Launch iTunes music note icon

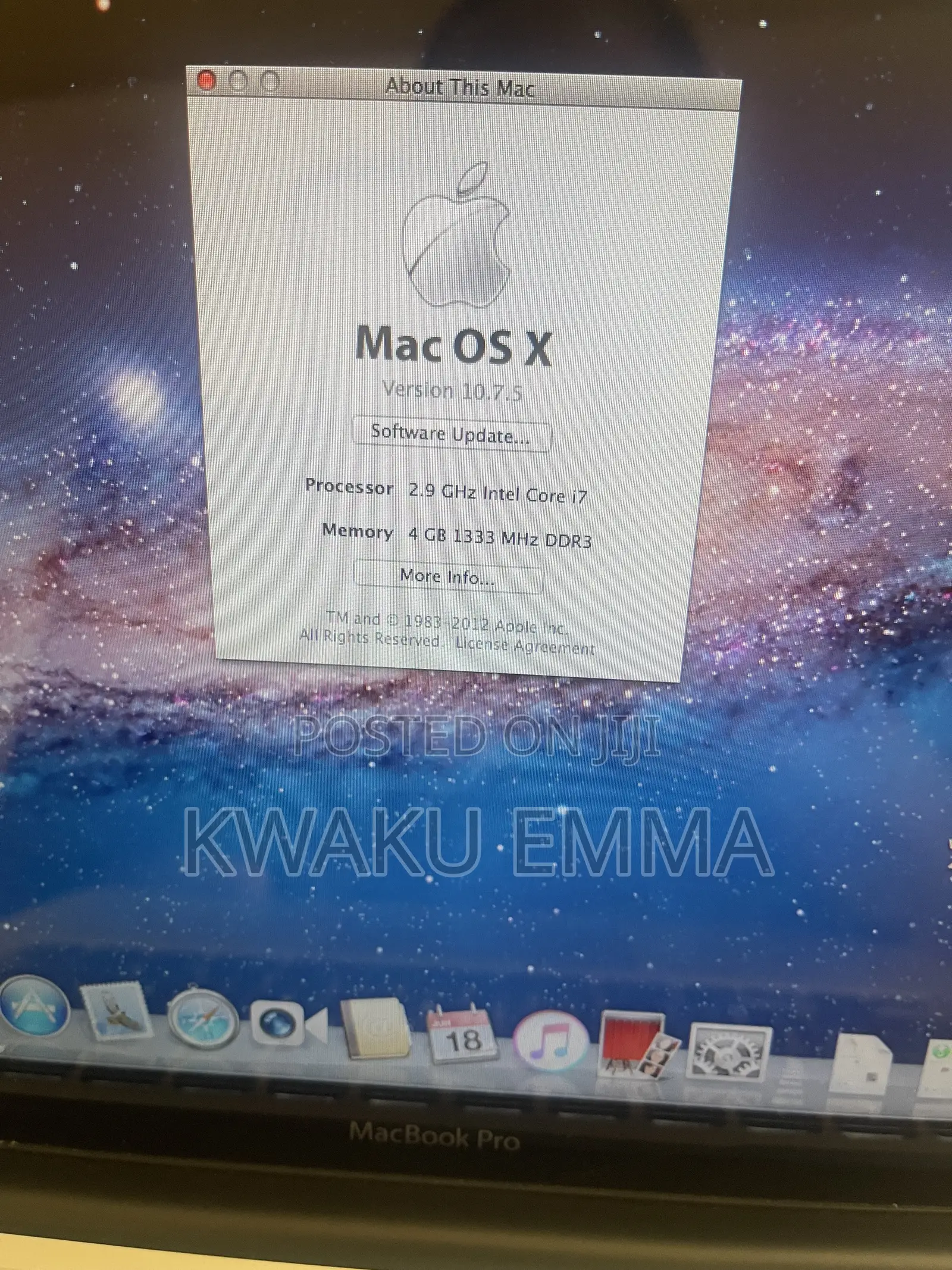coord(551,1039)
